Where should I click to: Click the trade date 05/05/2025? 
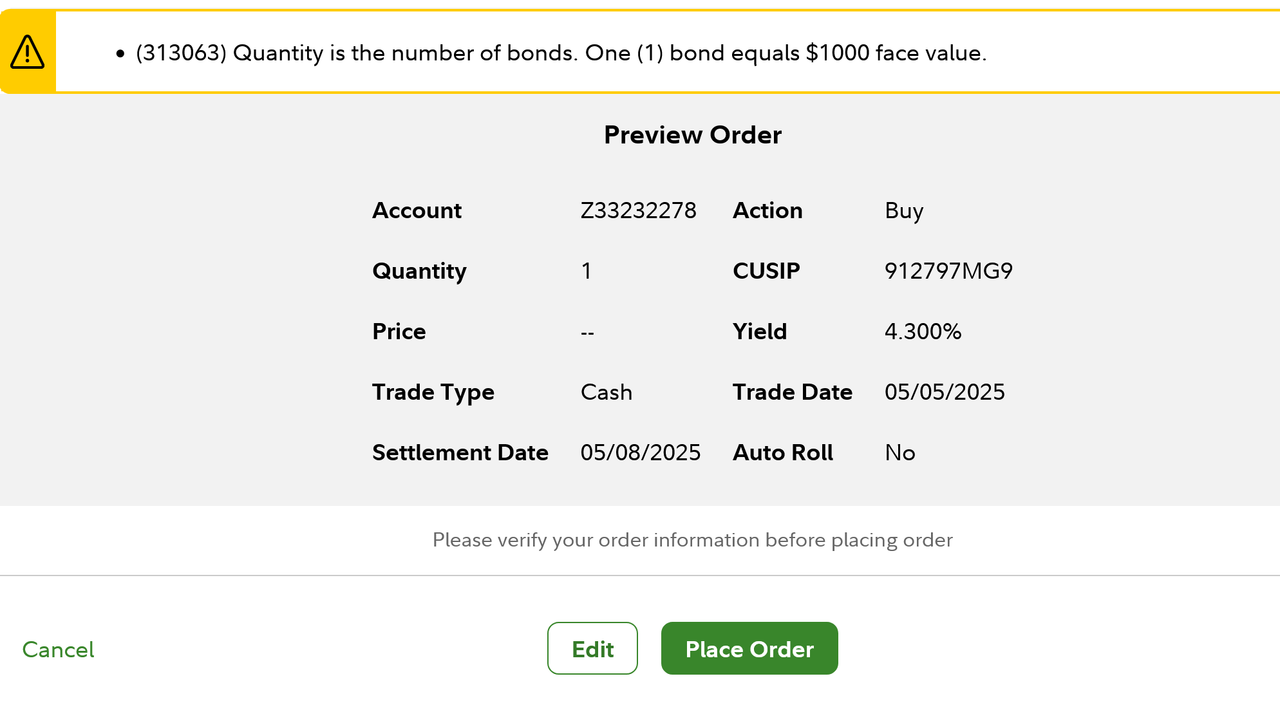pos(944,392)
